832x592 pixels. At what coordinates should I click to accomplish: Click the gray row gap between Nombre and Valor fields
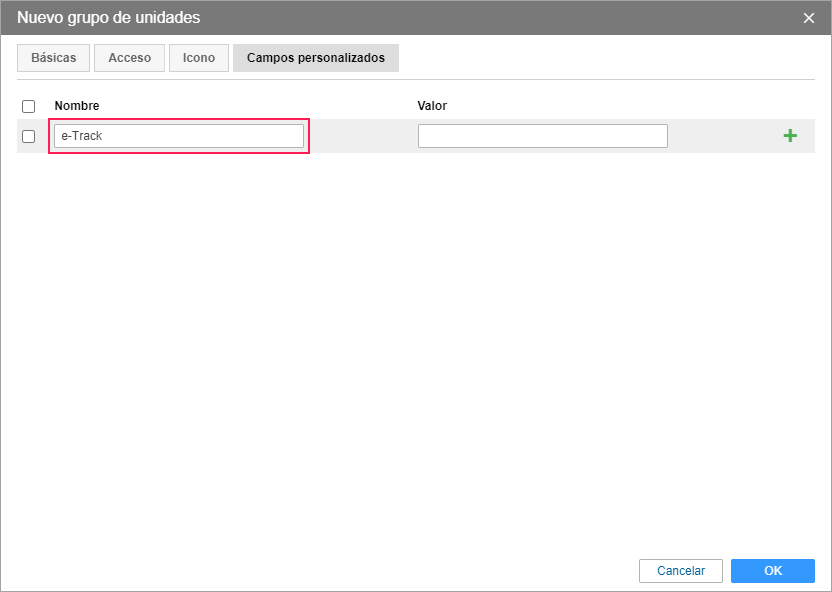[x=362, y=136]
